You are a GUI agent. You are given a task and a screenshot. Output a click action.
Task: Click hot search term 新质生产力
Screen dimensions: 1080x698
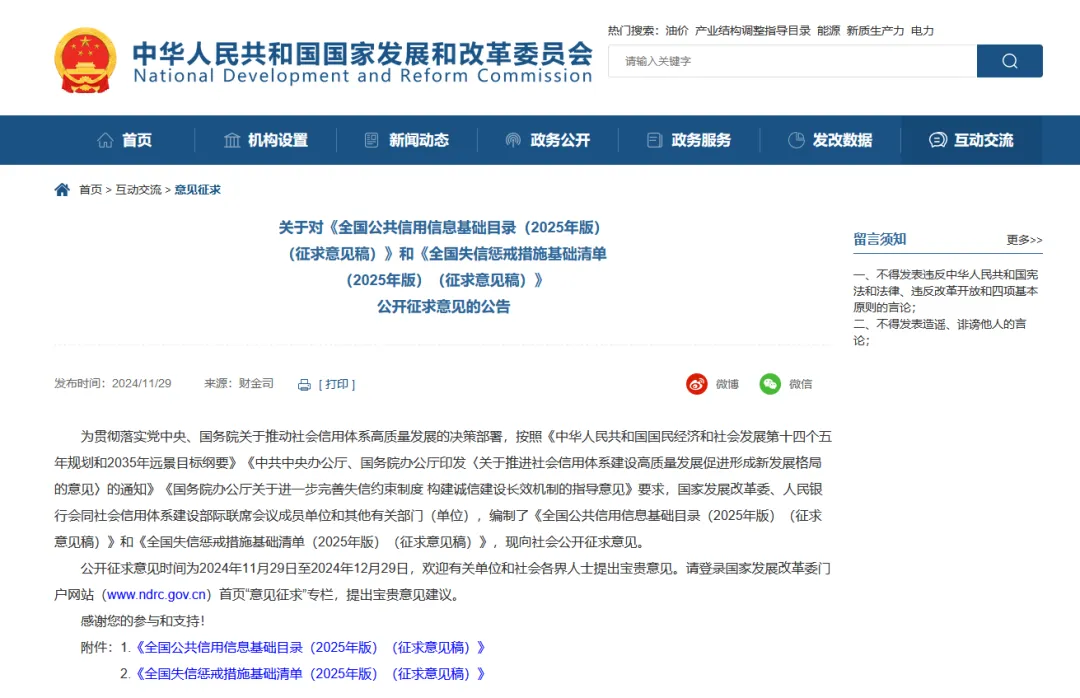click(875, 30)
